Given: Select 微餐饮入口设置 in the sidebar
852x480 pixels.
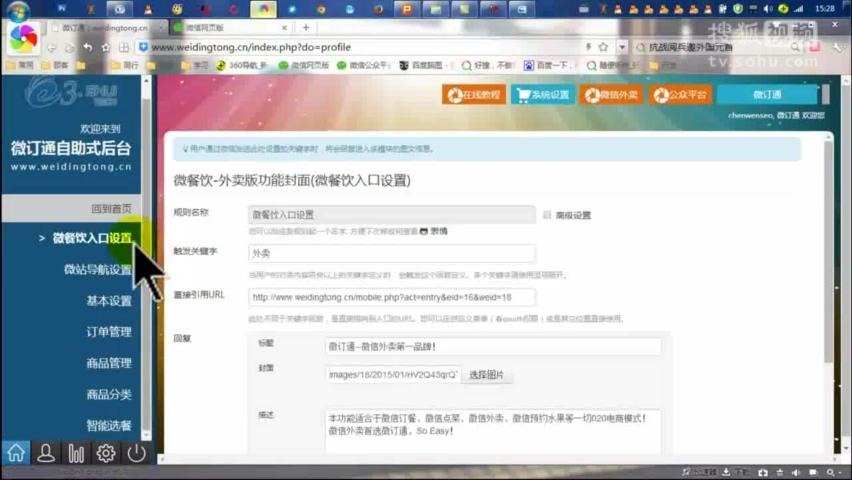Looking at the screenshot, I should 92,238.
